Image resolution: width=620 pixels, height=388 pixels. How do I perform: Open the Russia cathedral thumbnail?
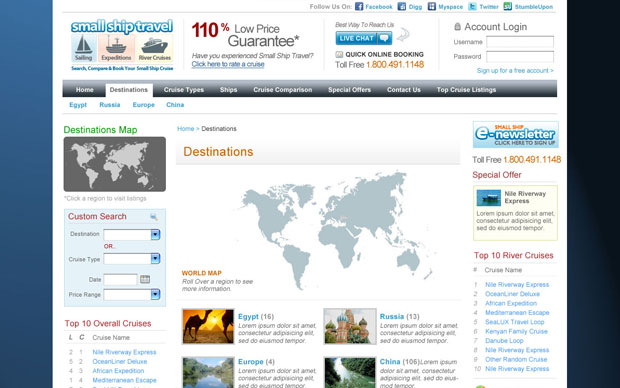[x=350, y=326]
